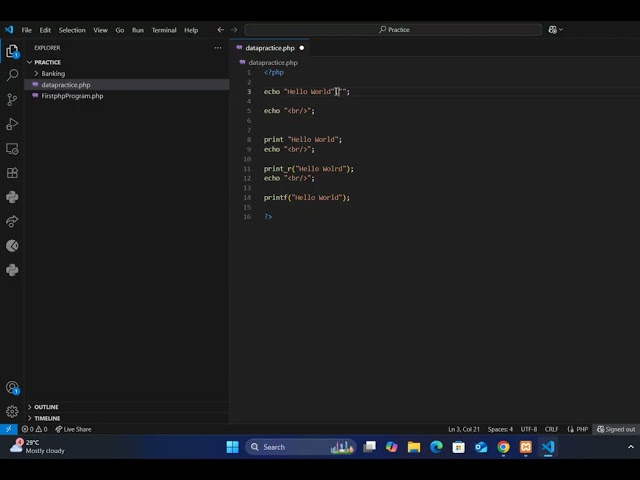Click the <?php opening tag on line 1
The width and height of the screenshot is (640, 480).
273,72
